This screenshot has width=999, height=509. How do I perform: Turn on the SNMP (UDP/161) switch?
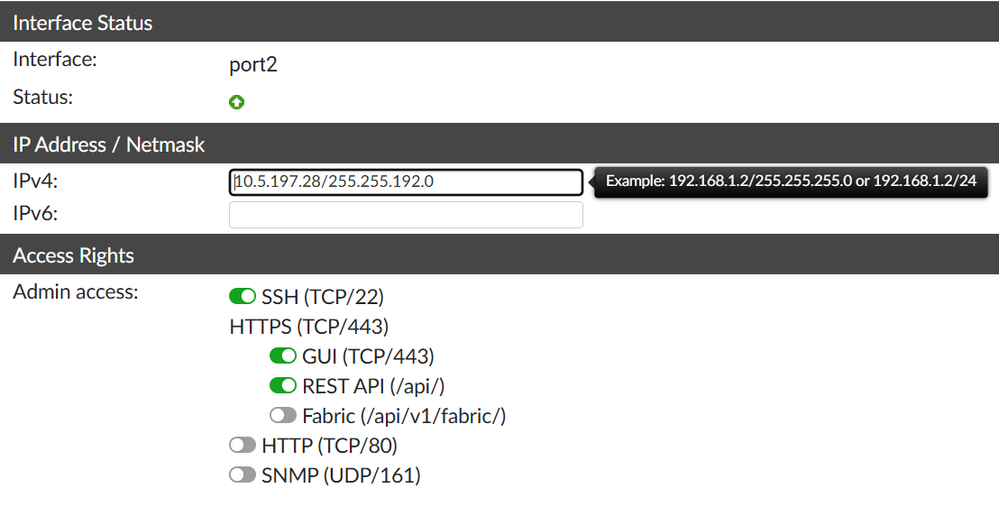point(243,476)
